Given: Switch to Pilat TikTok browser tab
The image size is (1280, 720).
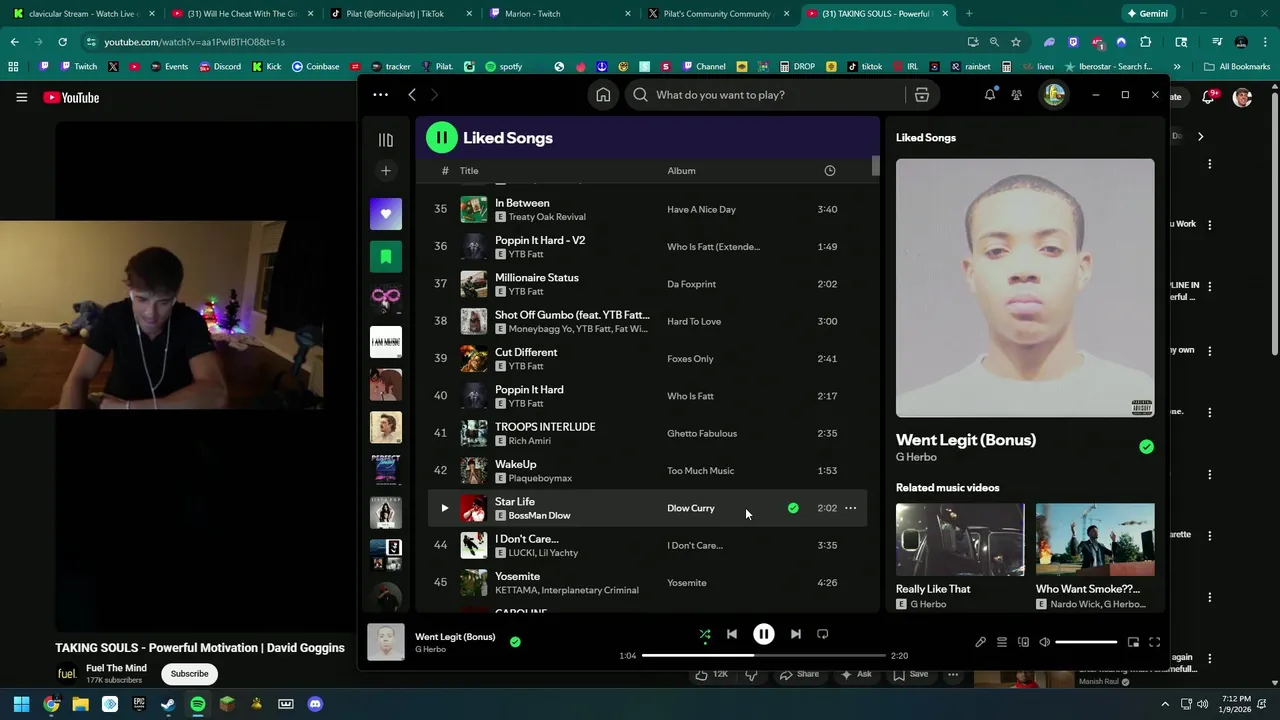Looking at the screenshot, I should point(399,14).
